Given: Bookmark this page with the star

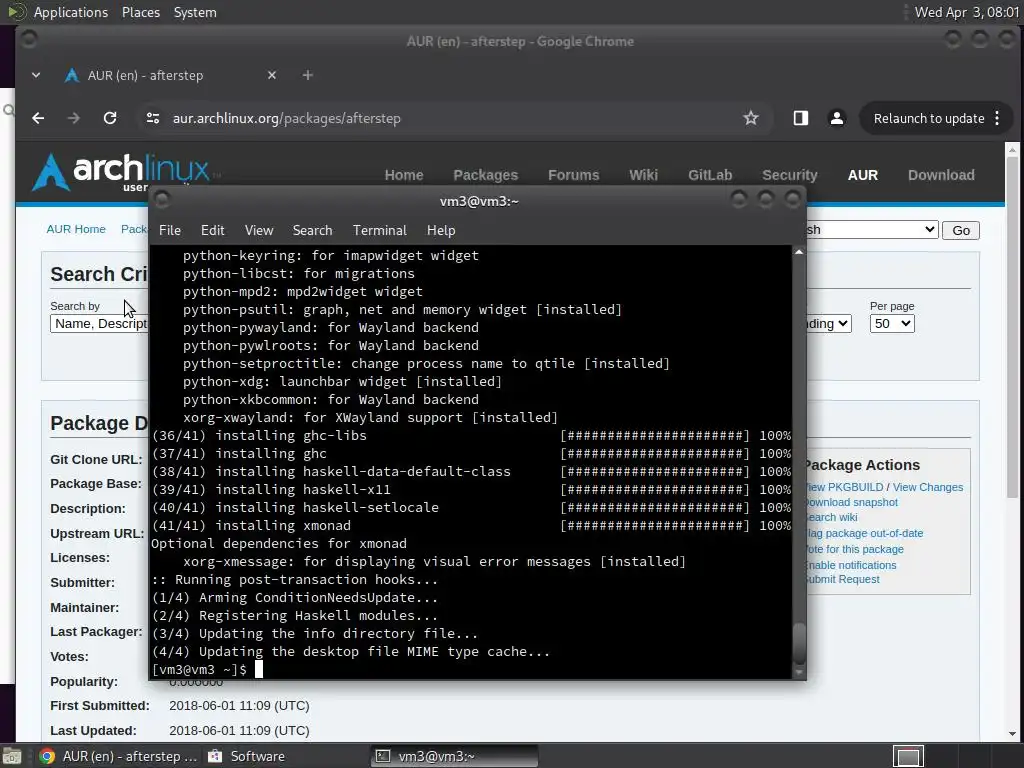Looking at the screenshot, I should click(x=751, y=118).
